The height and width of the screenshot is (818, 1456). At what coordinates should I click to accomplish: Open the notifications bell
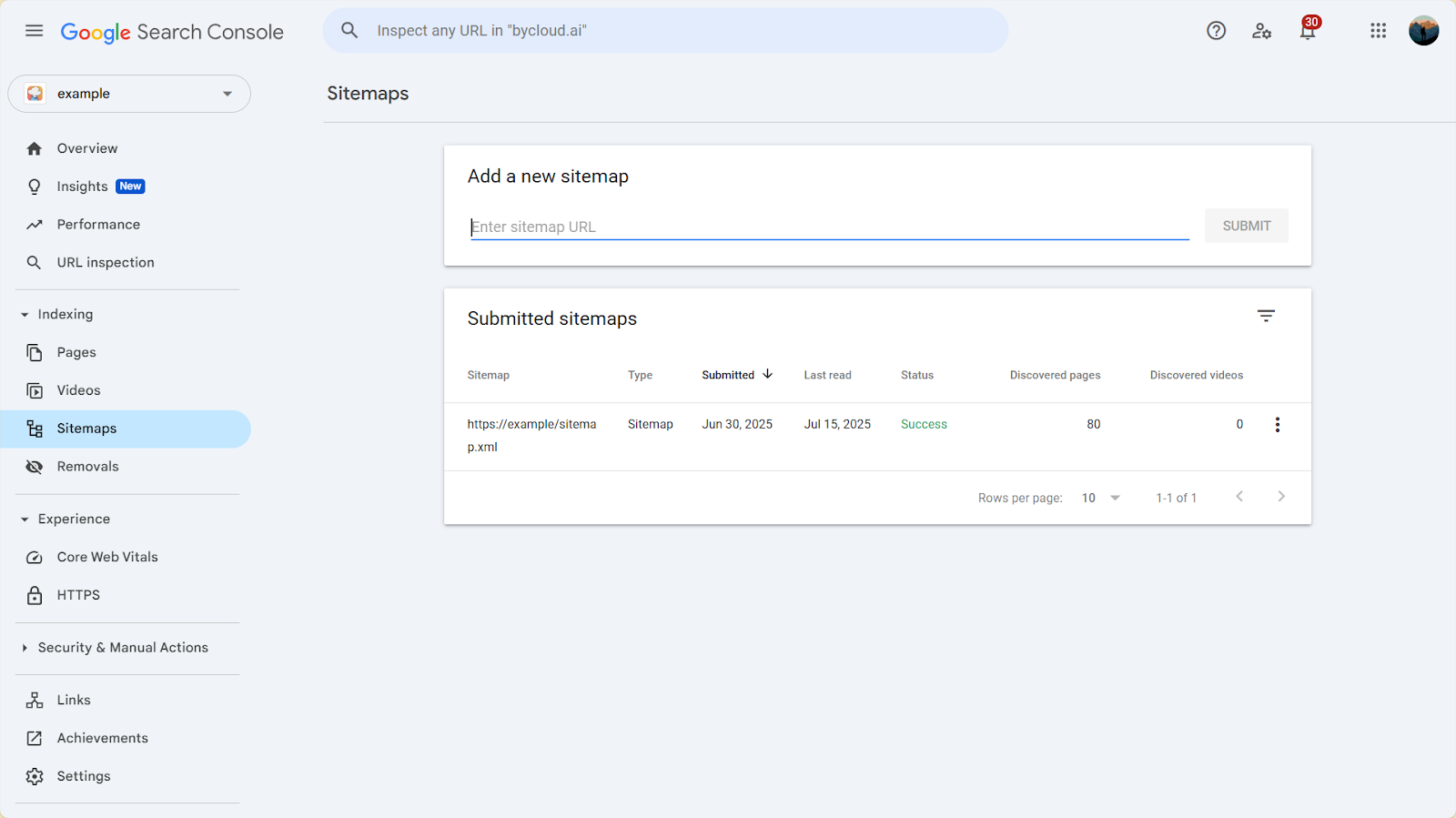pos(1308,32)
